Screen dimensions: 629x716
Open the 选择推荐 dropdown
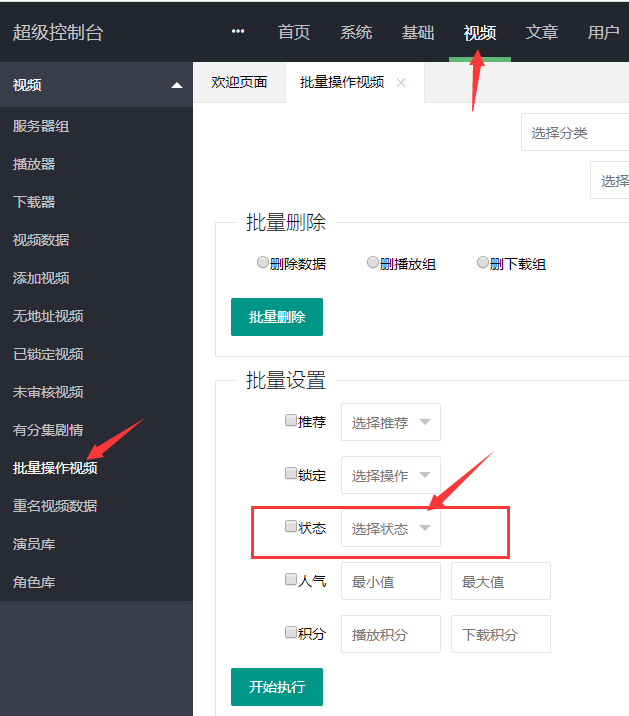pos(390,422)
